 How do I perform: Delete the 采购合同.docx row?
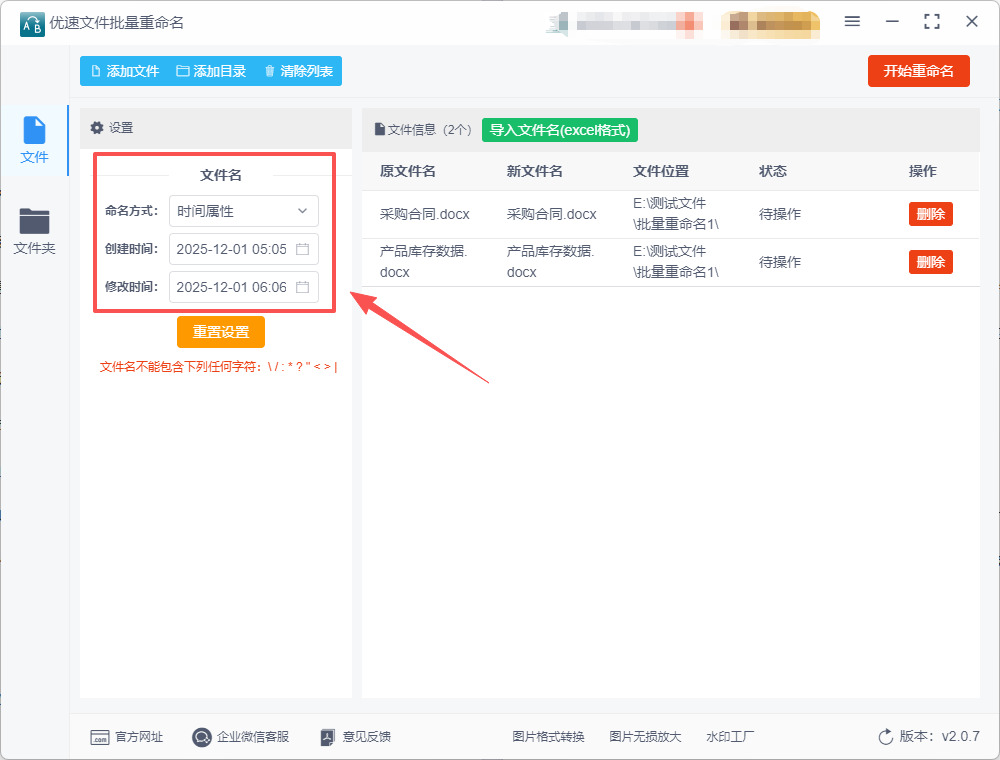[x=930, y=214]
